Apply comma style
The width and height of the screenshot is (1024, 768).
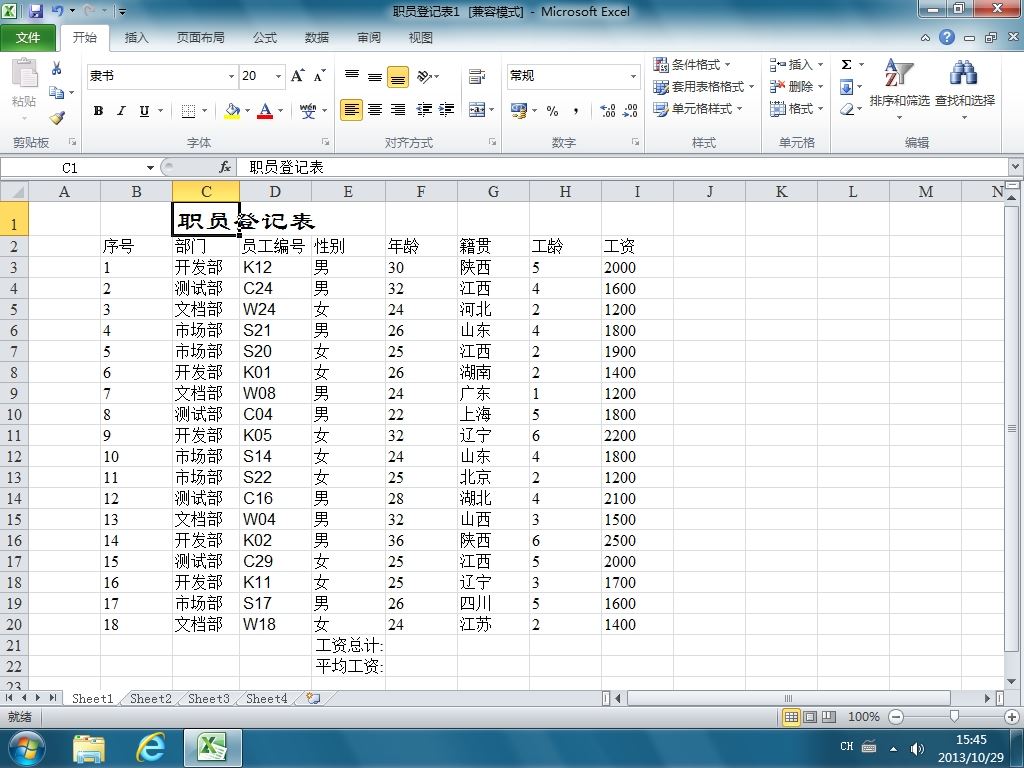(575, 111)
